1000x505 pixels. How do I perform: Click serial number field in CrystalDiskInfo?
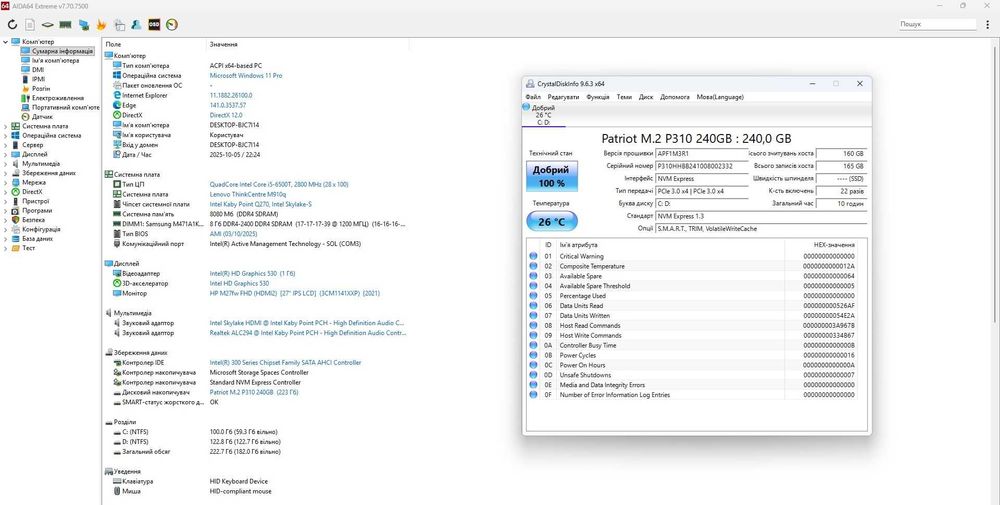702,166
